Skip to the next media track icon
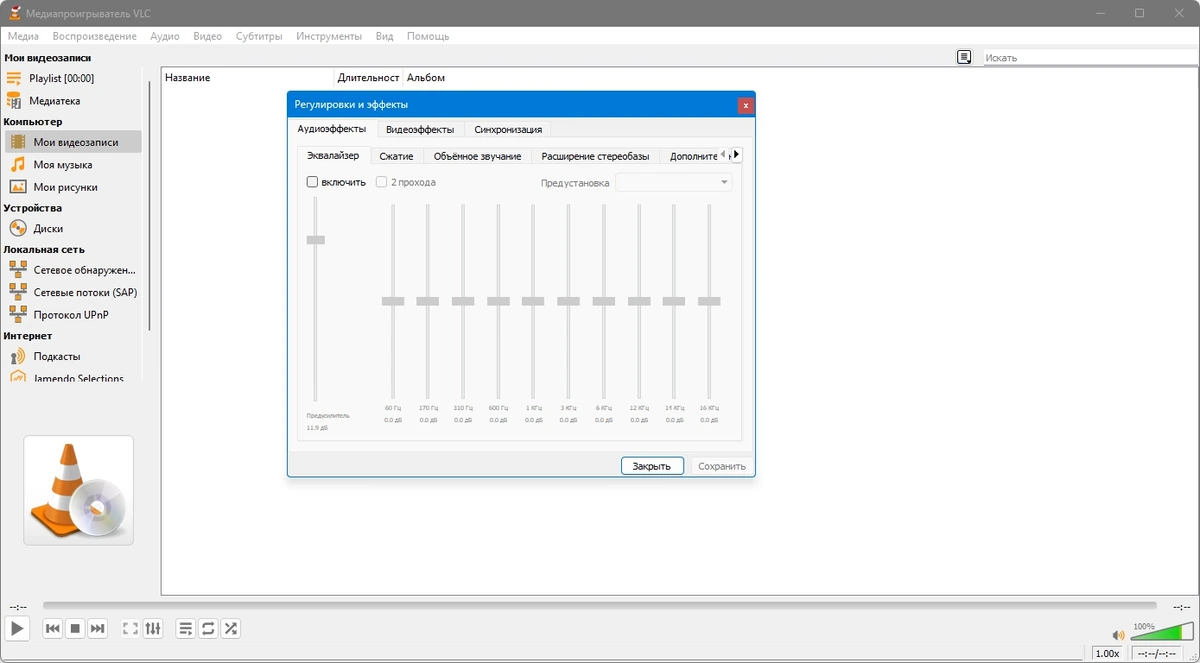Image resolution: width=1200 pixels, height=663 pixels. tap(97, 629)
